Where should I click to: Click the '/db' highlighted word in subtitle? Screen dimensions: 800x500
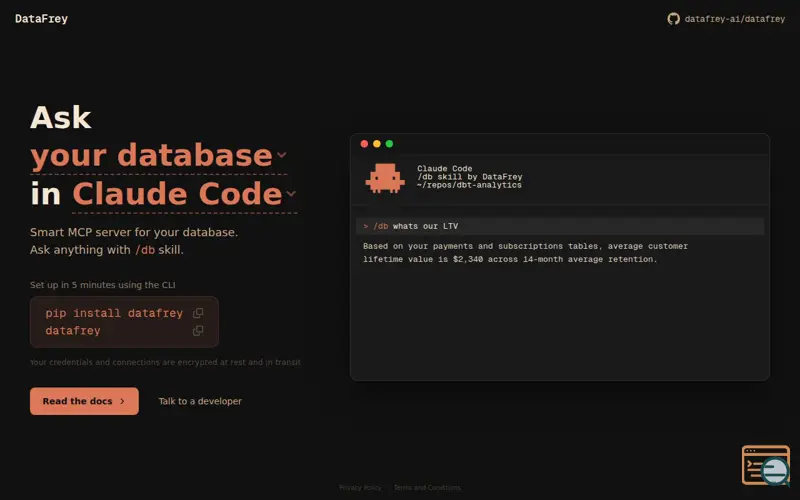145,250
